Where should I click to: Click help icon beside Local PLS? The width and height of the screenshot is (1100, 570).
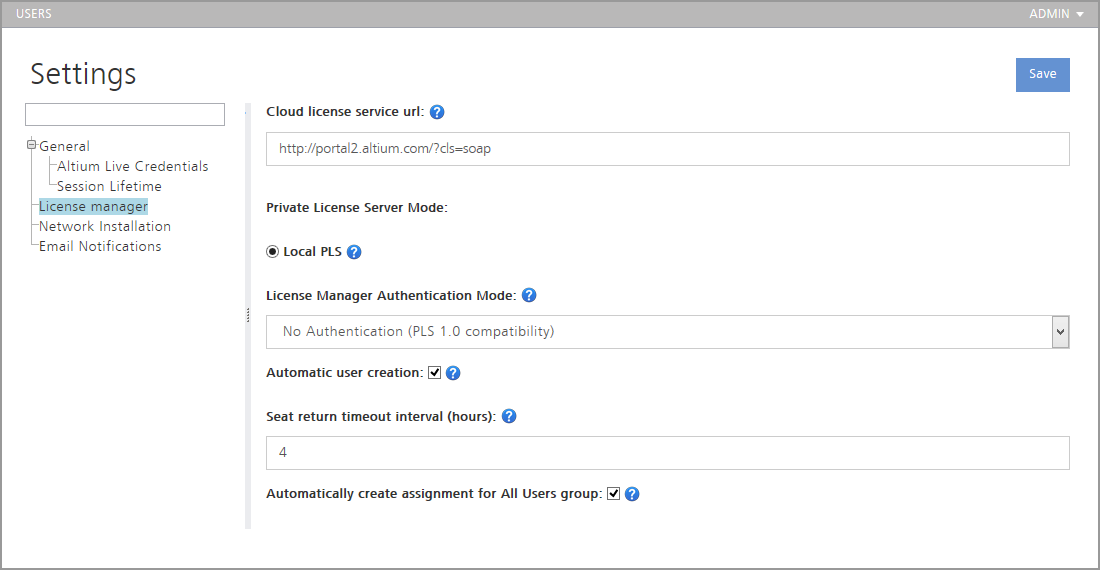click(x=354, y=252)
